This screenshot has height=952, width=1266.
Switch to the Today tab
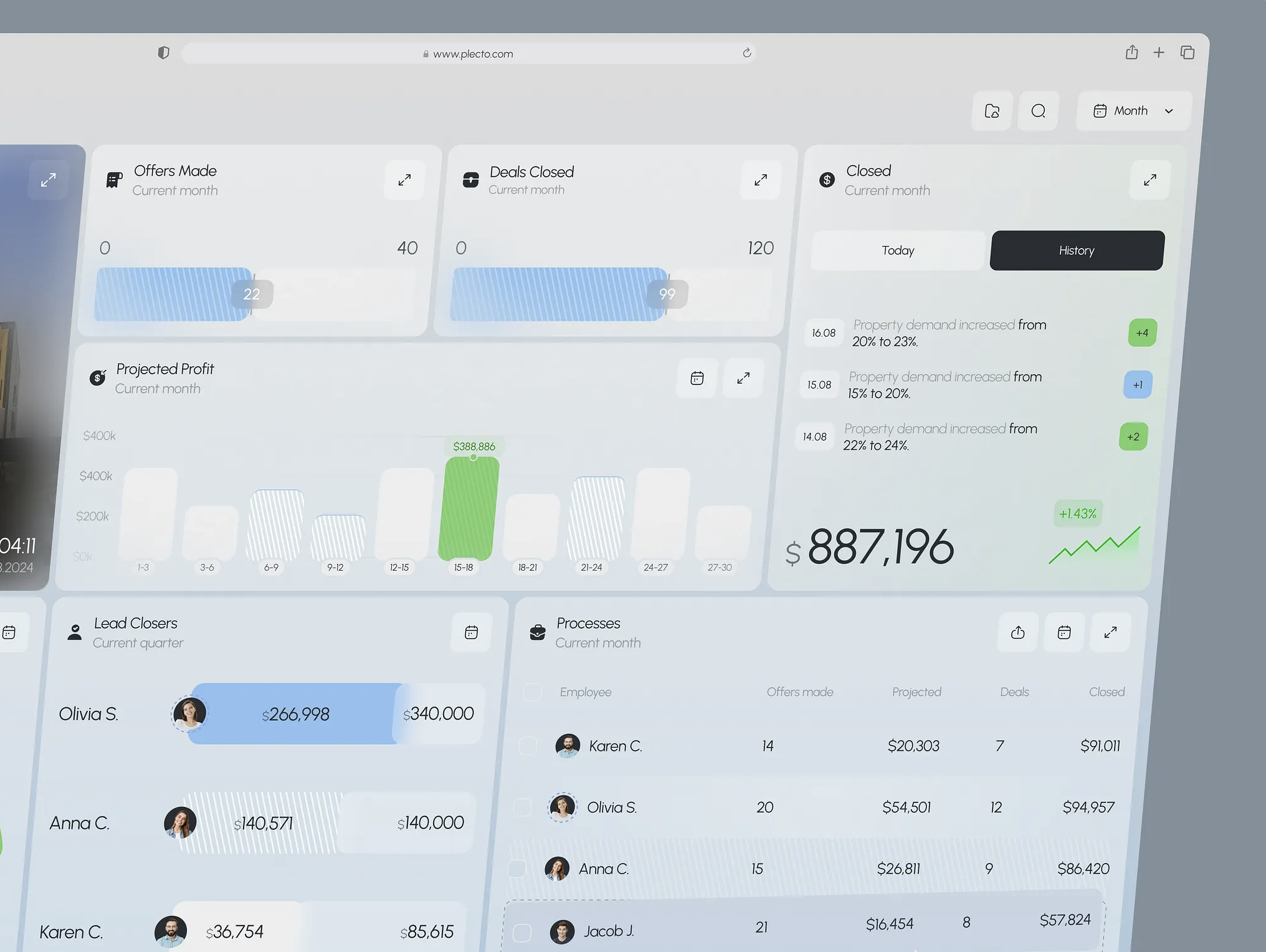(x=897, y=250)
